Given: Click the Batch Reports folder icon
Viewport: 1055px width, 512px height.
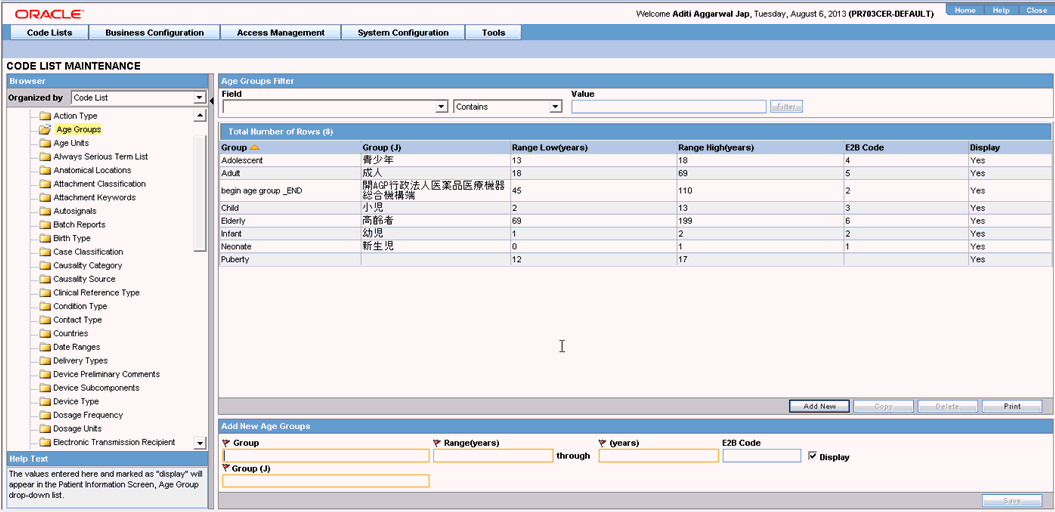Looking at the screenshot, I should [x=45, y=225].
